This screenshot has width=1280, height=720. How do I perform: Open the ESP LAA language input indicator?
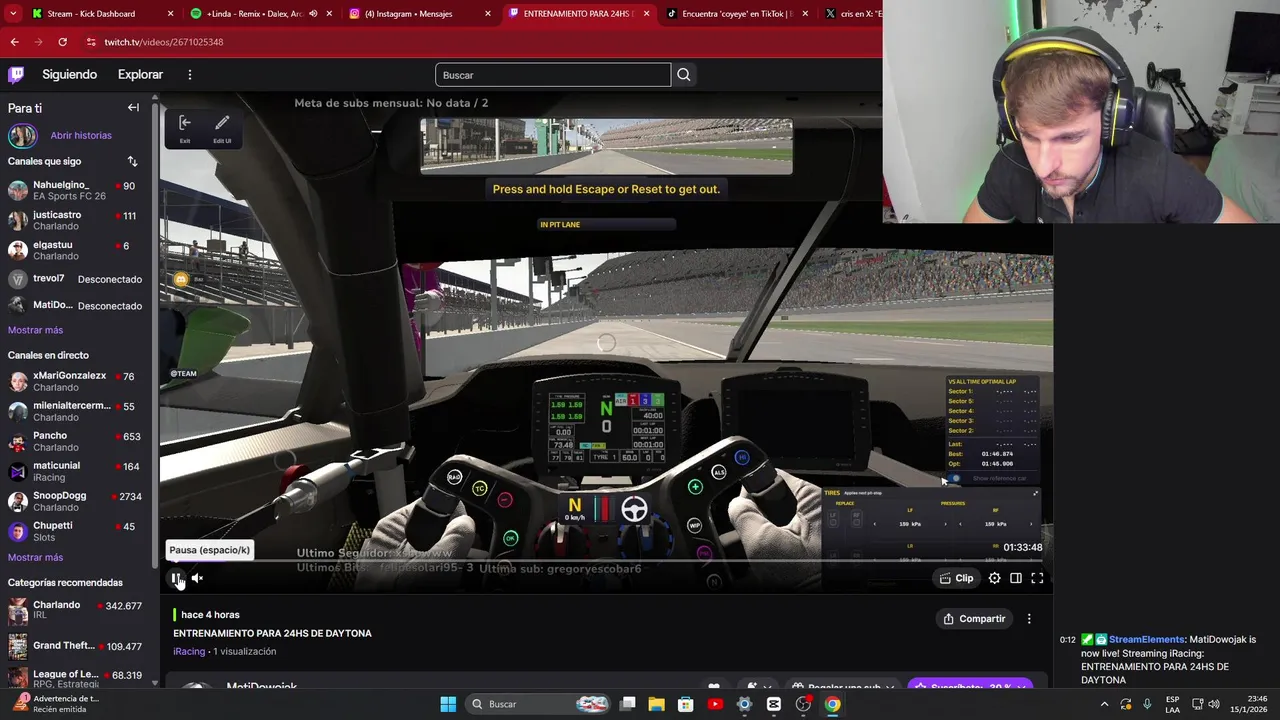coord(1173,704)
